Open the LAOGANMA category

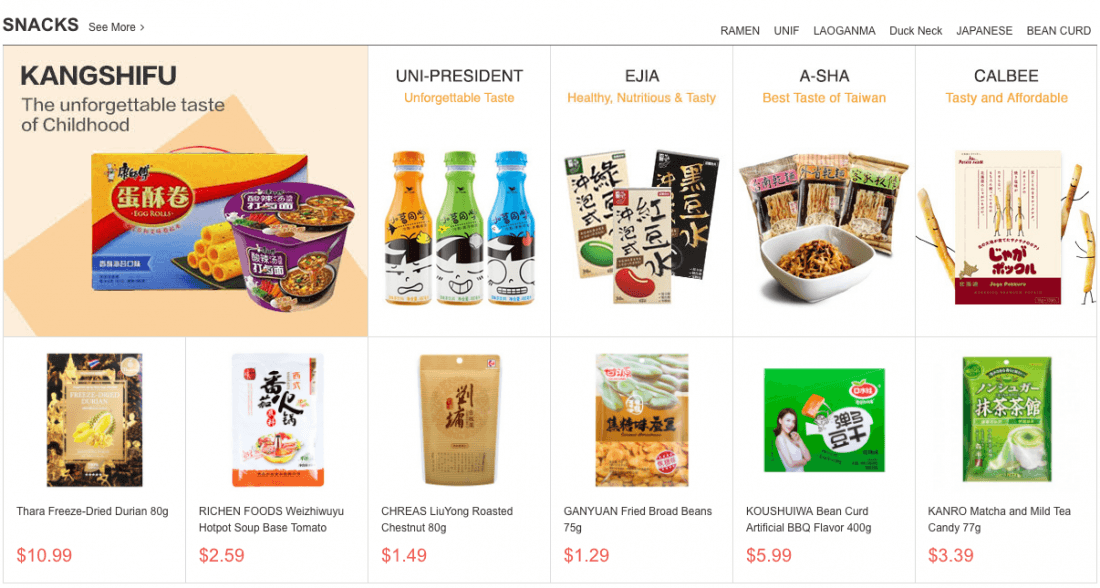point(844,31)
